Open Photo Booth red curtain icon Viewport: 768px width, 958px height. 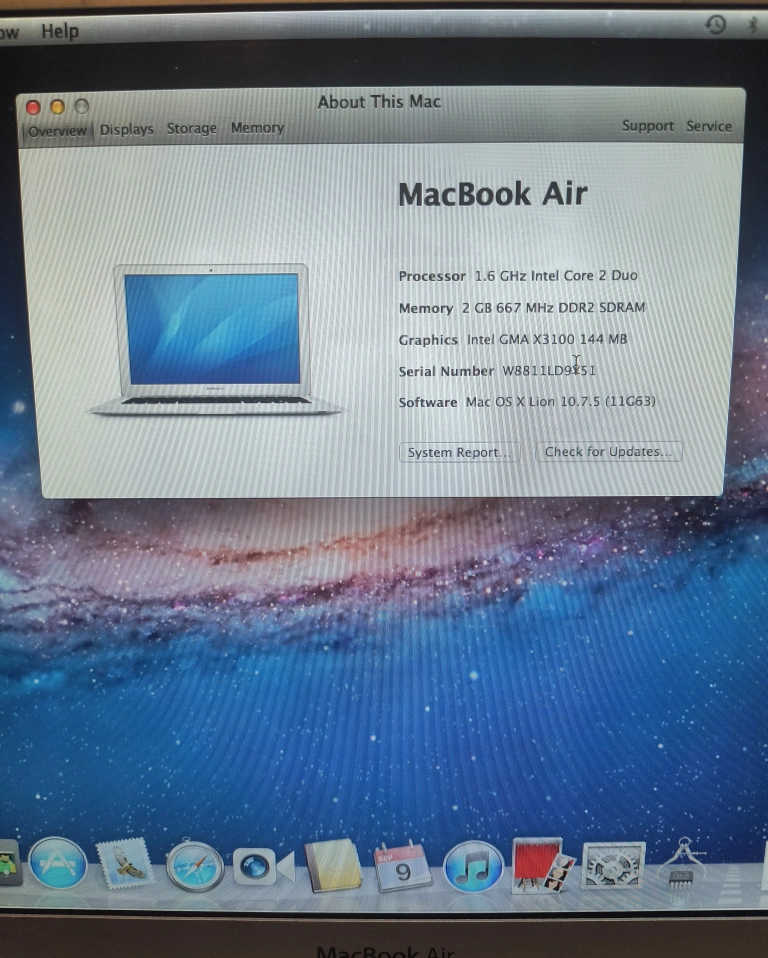[543, 866]
